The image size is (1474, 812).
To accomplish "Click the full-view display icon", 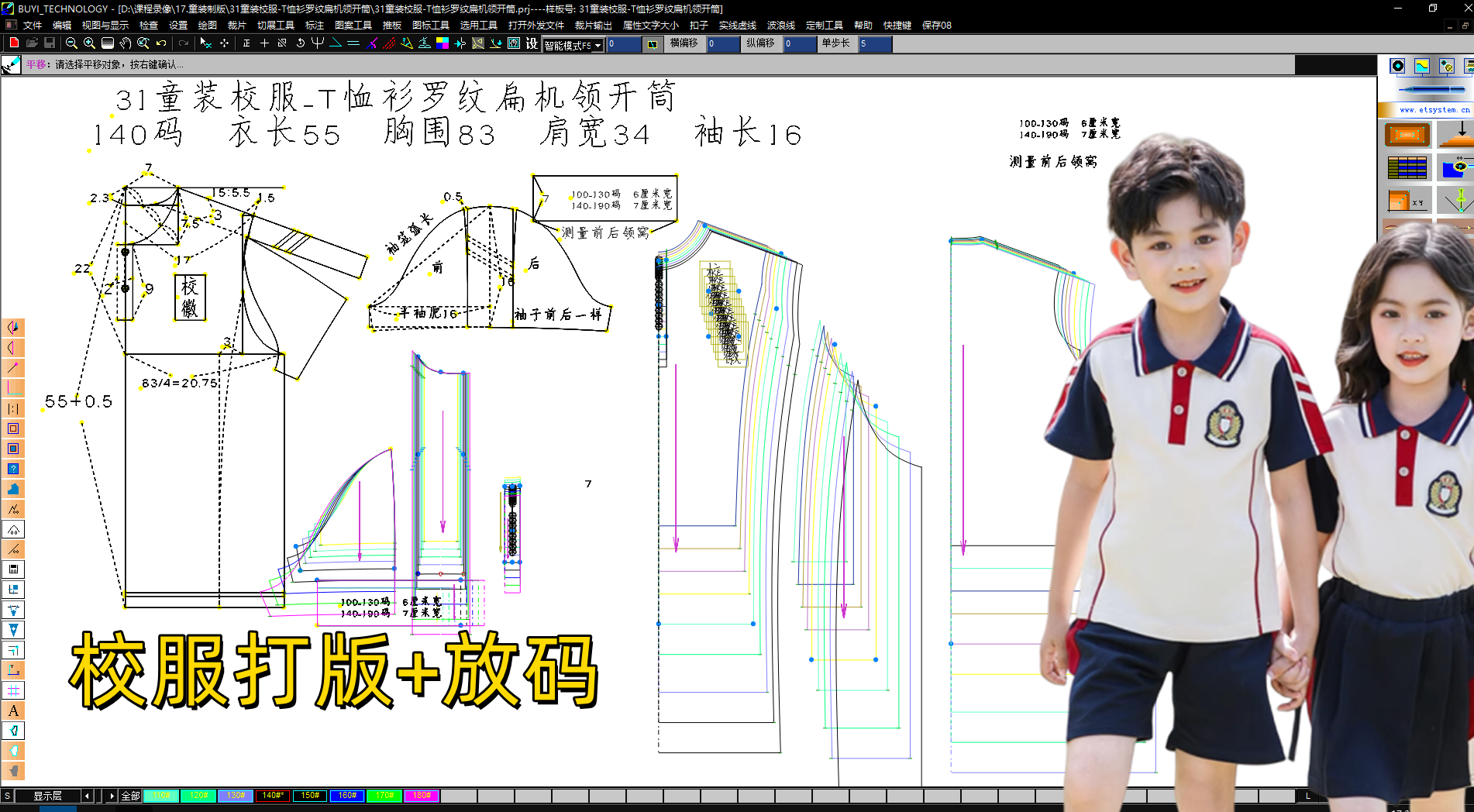I will click(108, 43).
